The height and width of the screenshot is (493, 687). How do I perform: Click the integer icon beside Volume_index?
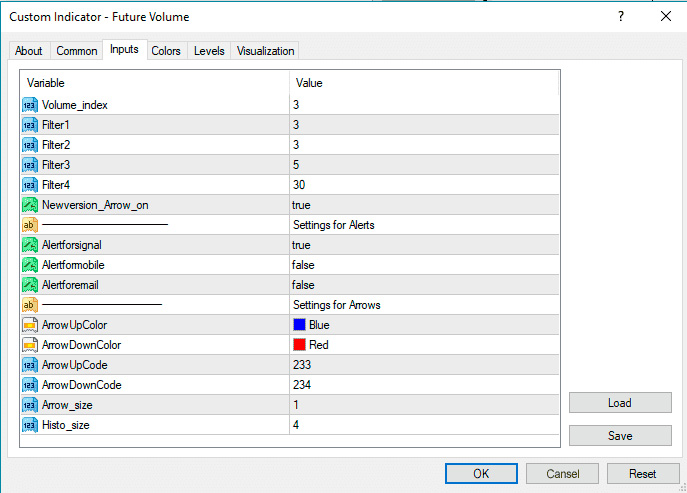click(29, 105)
